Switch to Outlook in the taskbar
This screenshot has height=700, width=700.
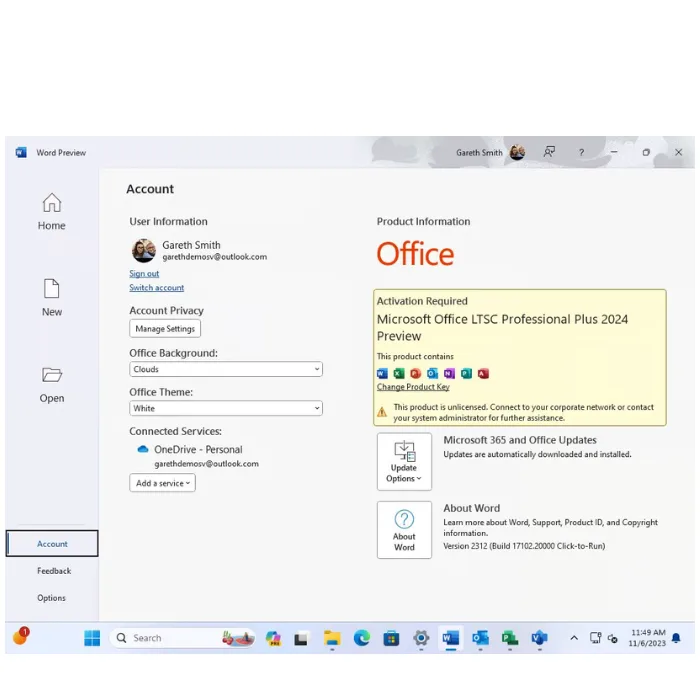(480, 638)
